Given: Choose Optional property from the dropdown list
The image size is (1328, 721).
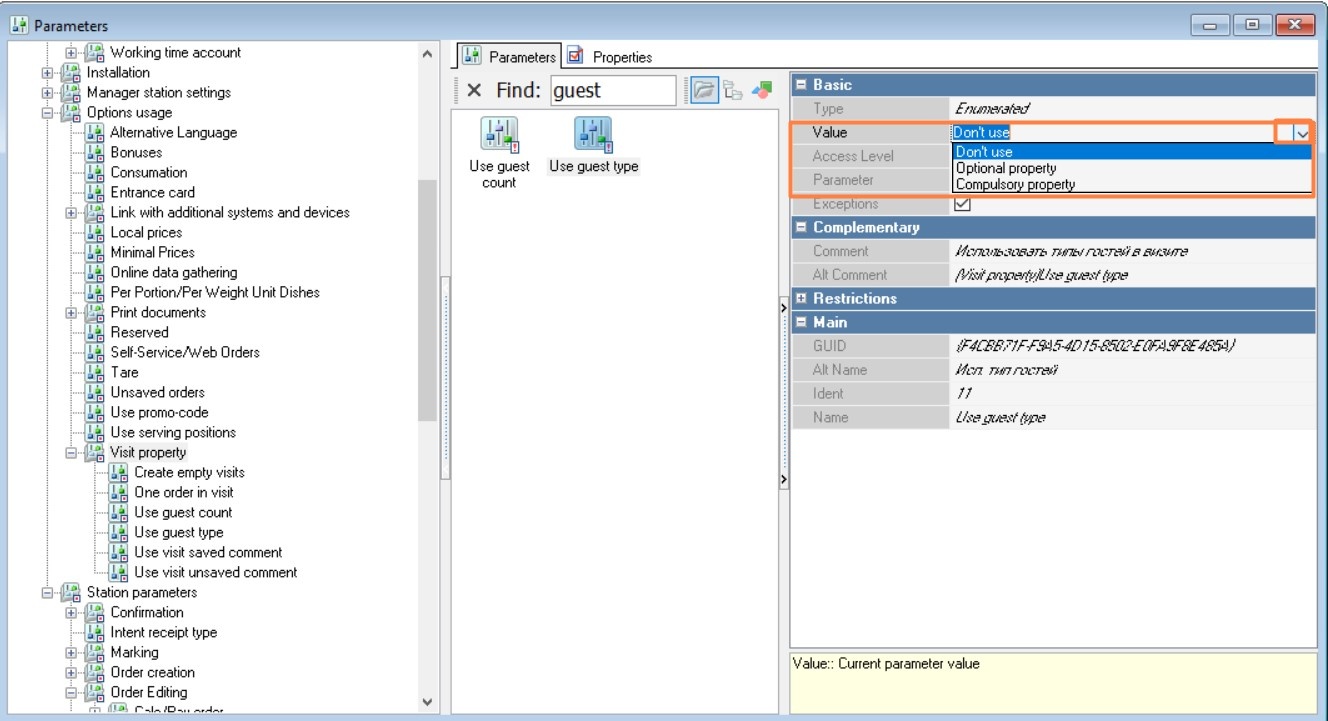Looking at the screenshot, I should click(1005, 168).
